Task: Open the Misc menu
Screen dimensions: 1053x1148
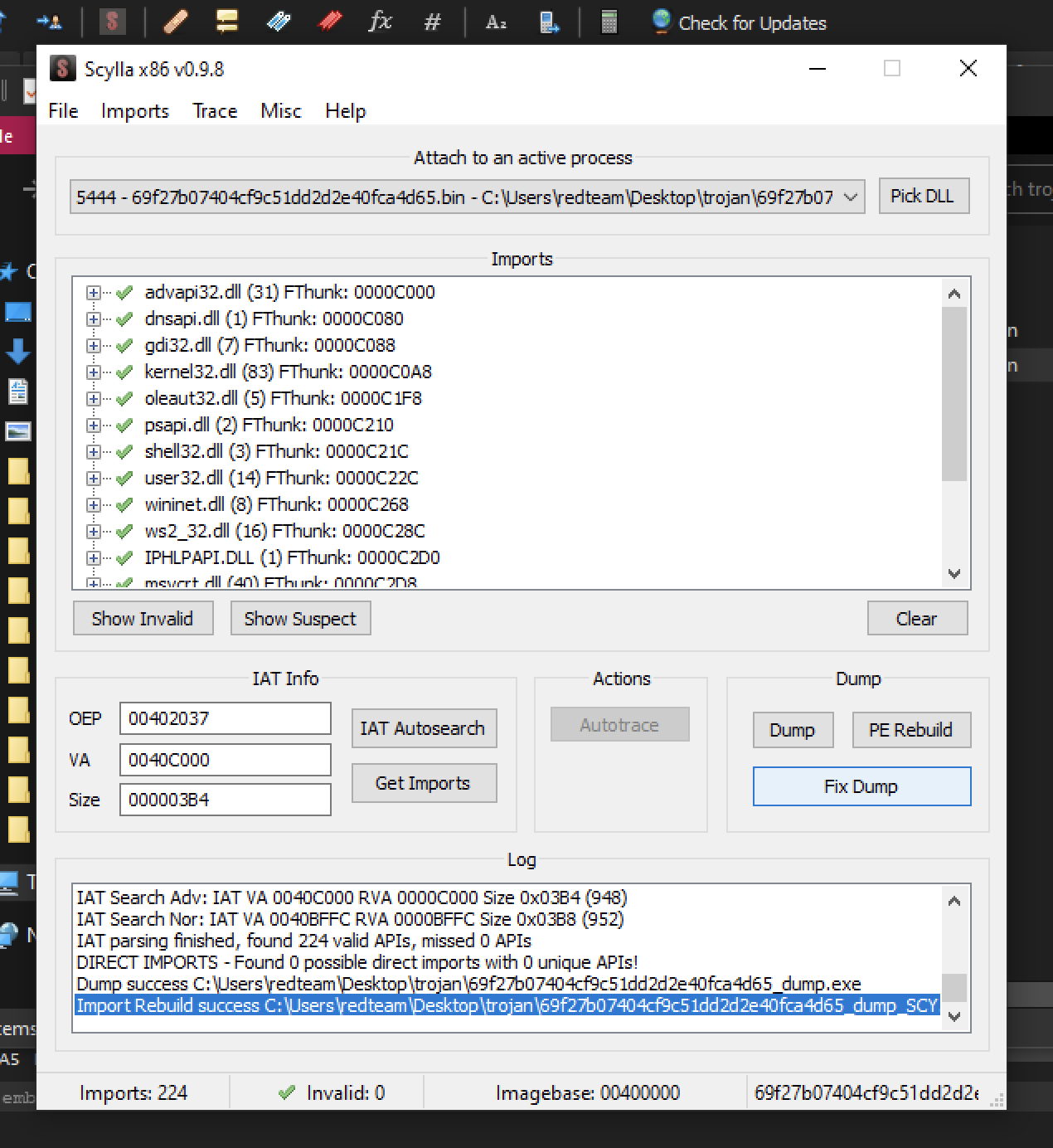Action: (x=281, y=111)
